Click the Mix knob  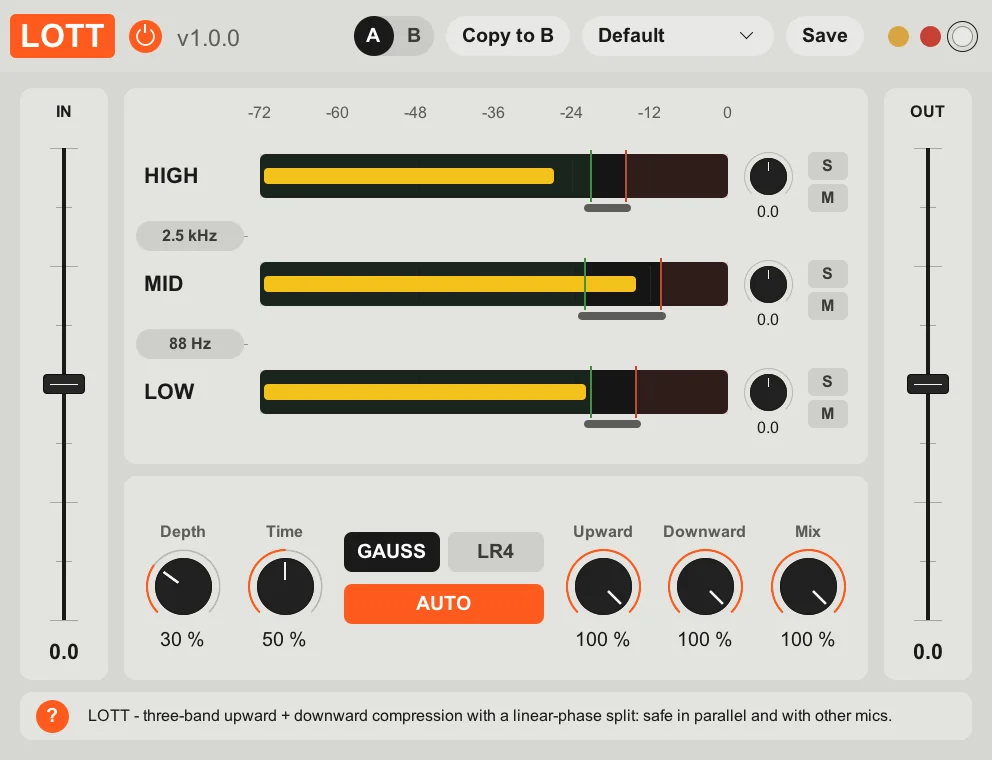(808, 586)
